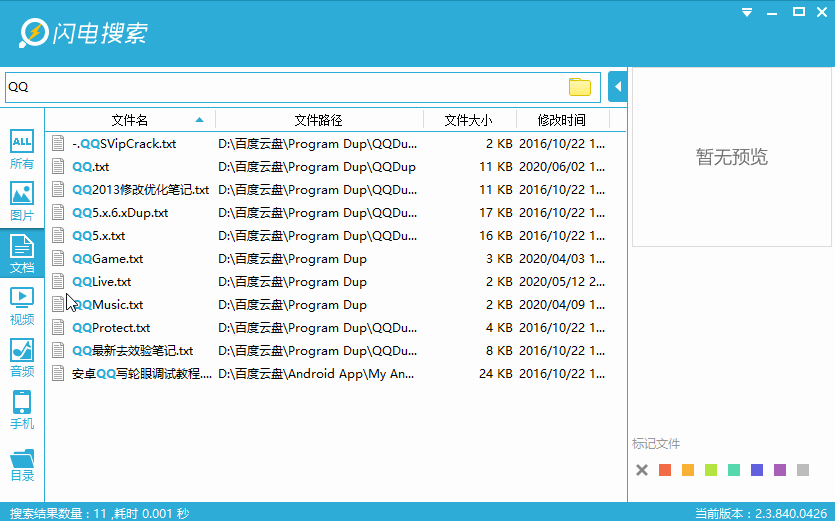Click the 文件路径 column header
Image resolution: width=835 pixels, height=521 pixels.
(x=318, y=120)
